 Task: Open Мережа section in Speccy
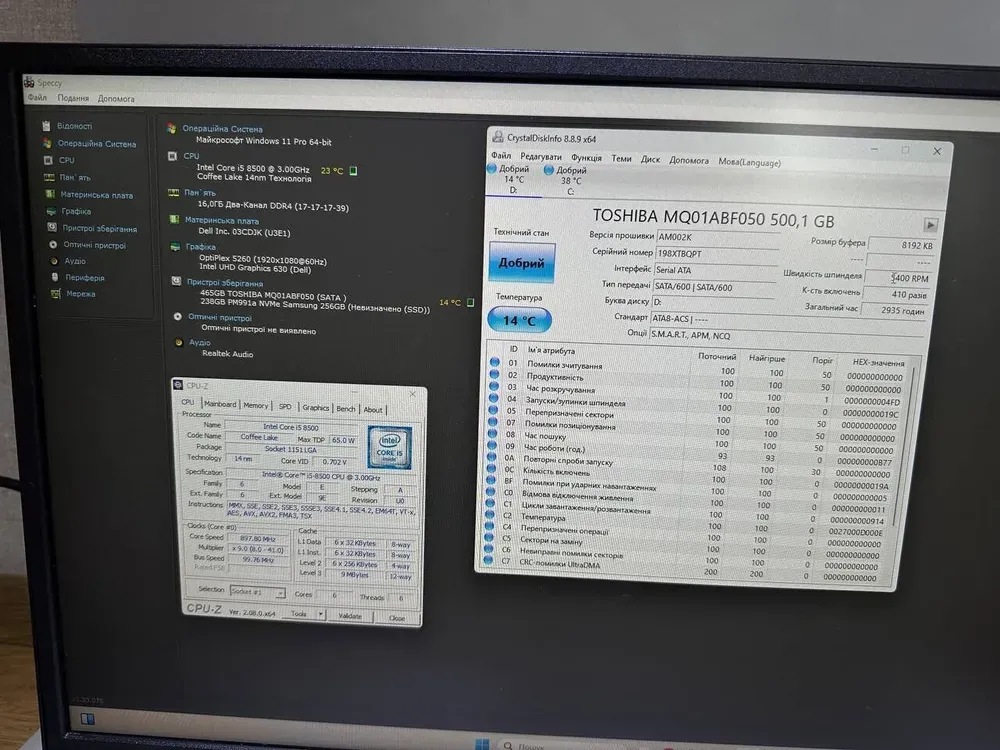tap(81, 294)
